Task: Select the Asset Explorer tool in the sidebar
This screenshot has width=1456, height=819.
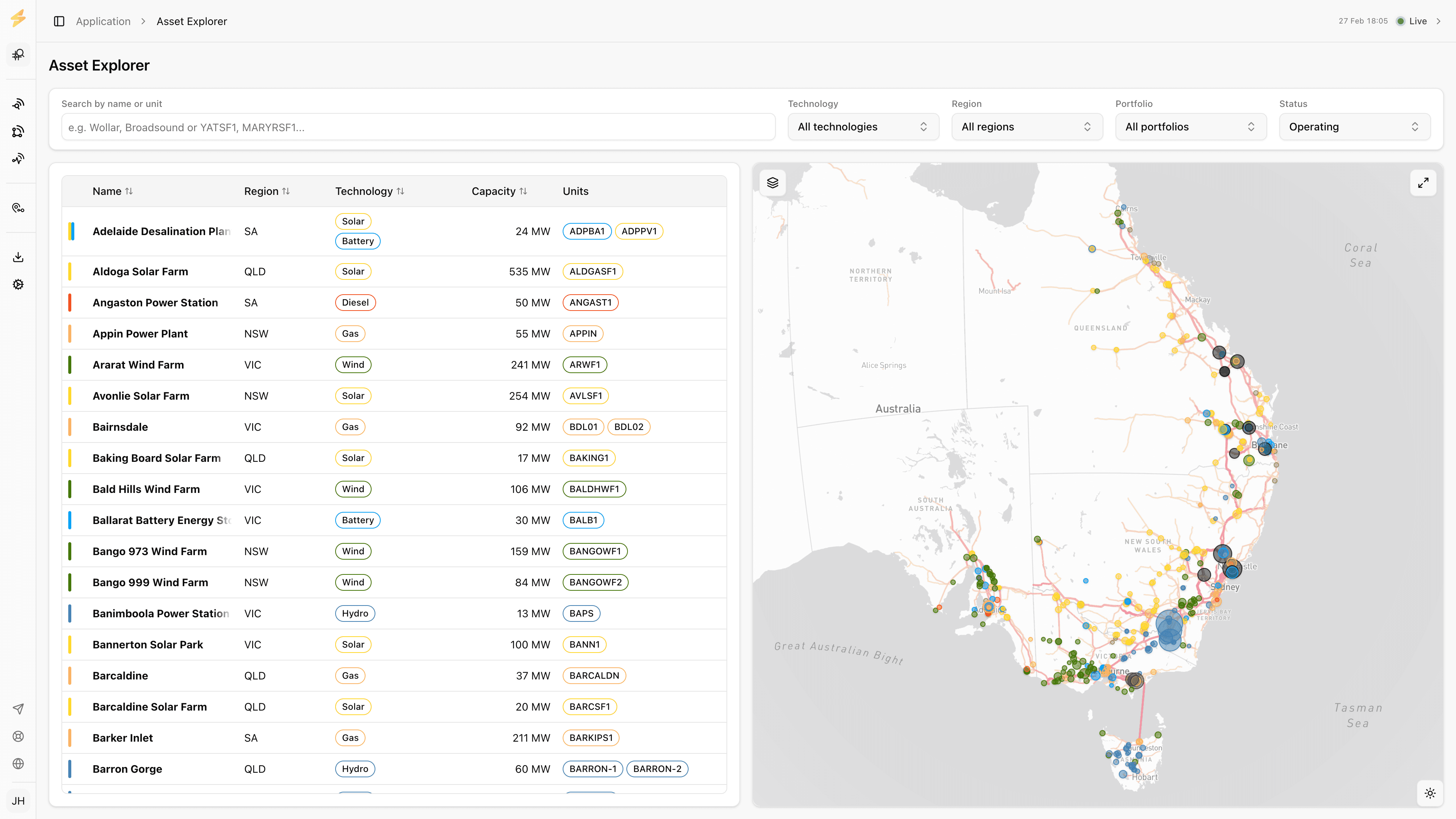Action: click(x=18, y=55)
